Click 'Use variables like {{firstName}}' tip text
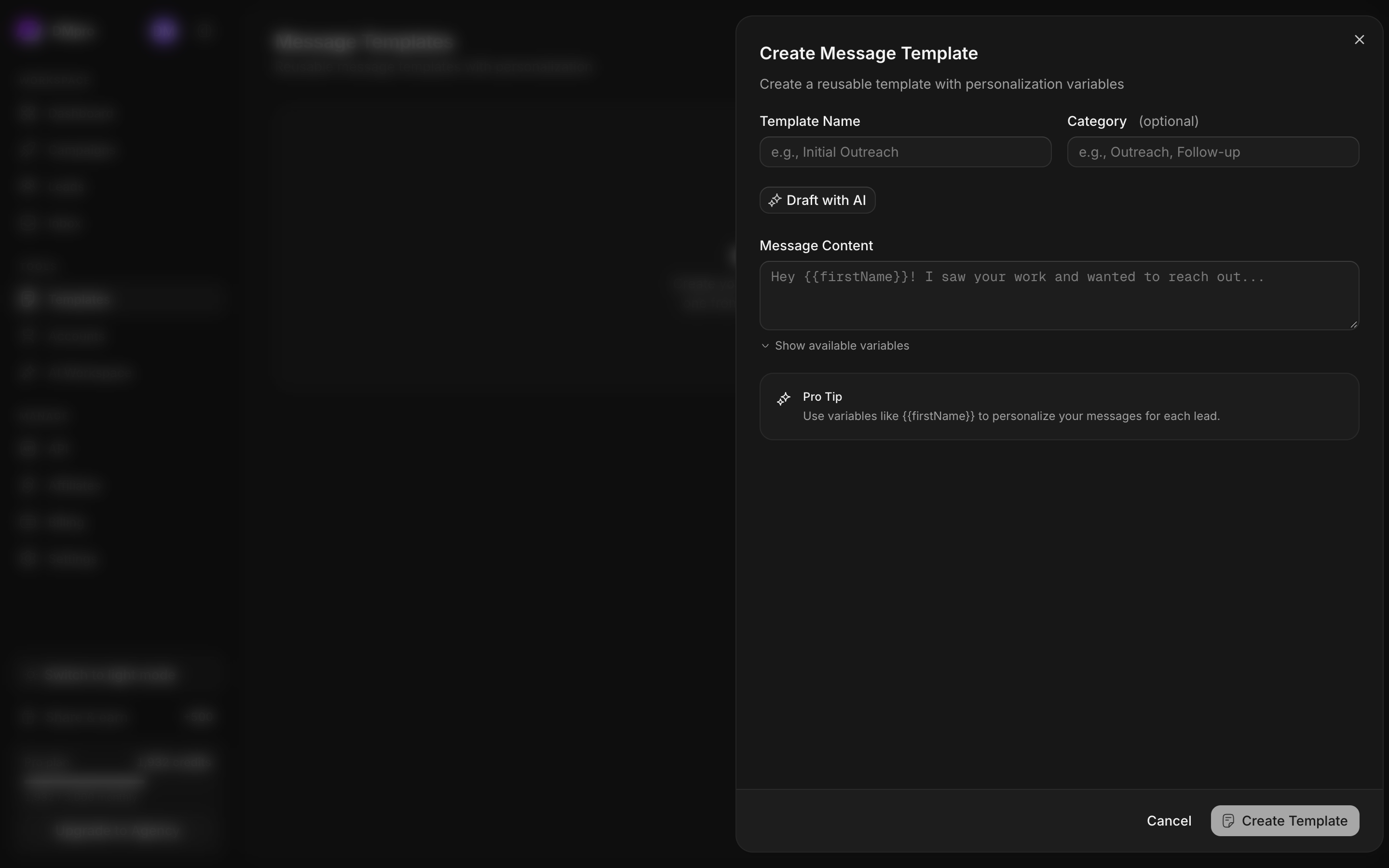Screen dimensions: 1389x868 1011,416
